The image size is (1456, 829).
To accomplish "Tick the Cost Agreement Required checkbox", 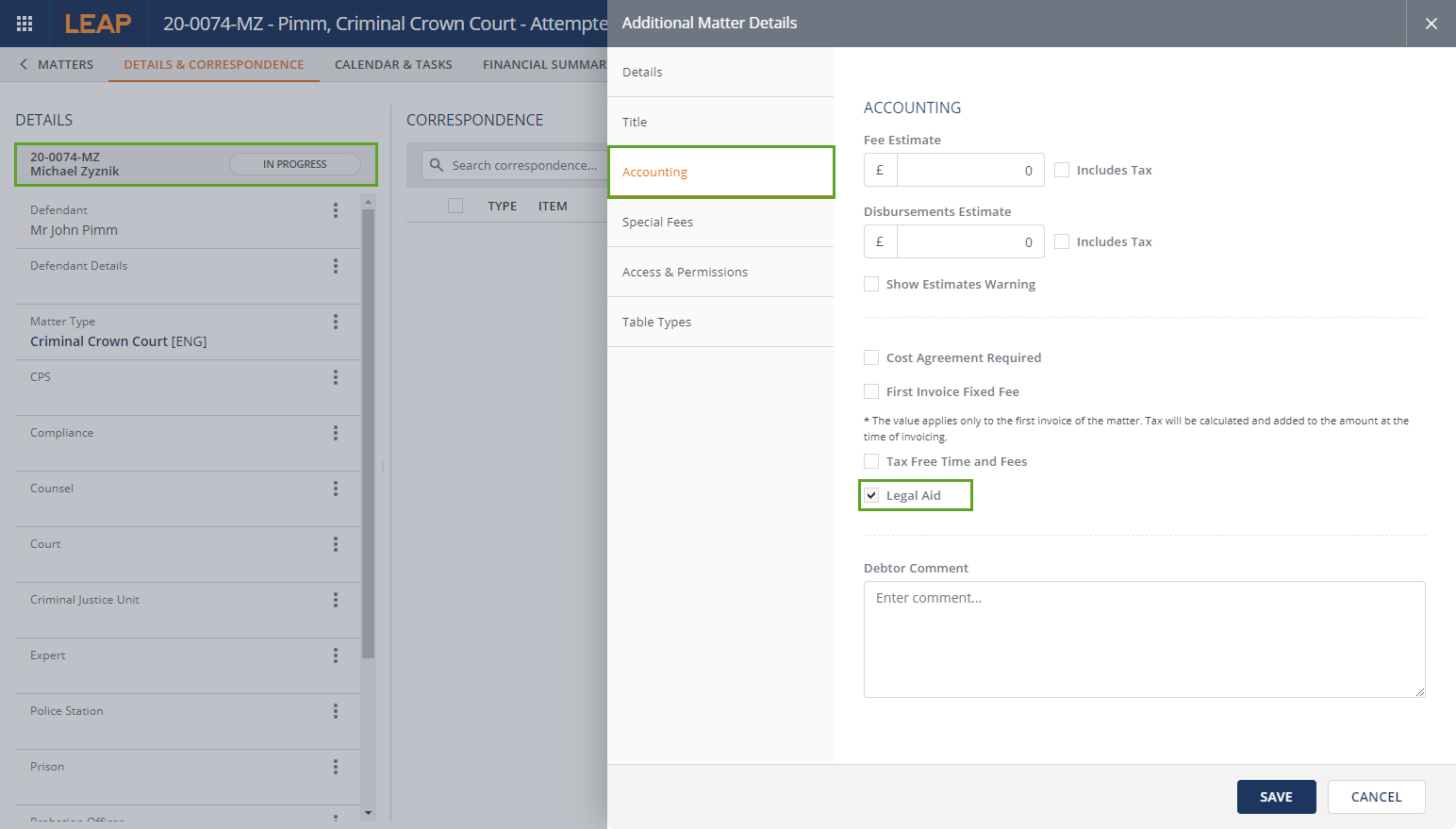I will 872,357.
